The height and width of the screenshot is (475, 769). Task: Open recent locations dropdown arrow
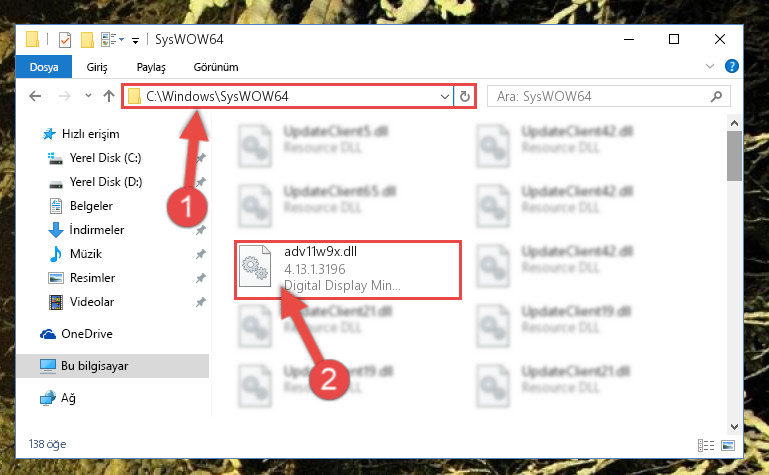pos(88,96)
